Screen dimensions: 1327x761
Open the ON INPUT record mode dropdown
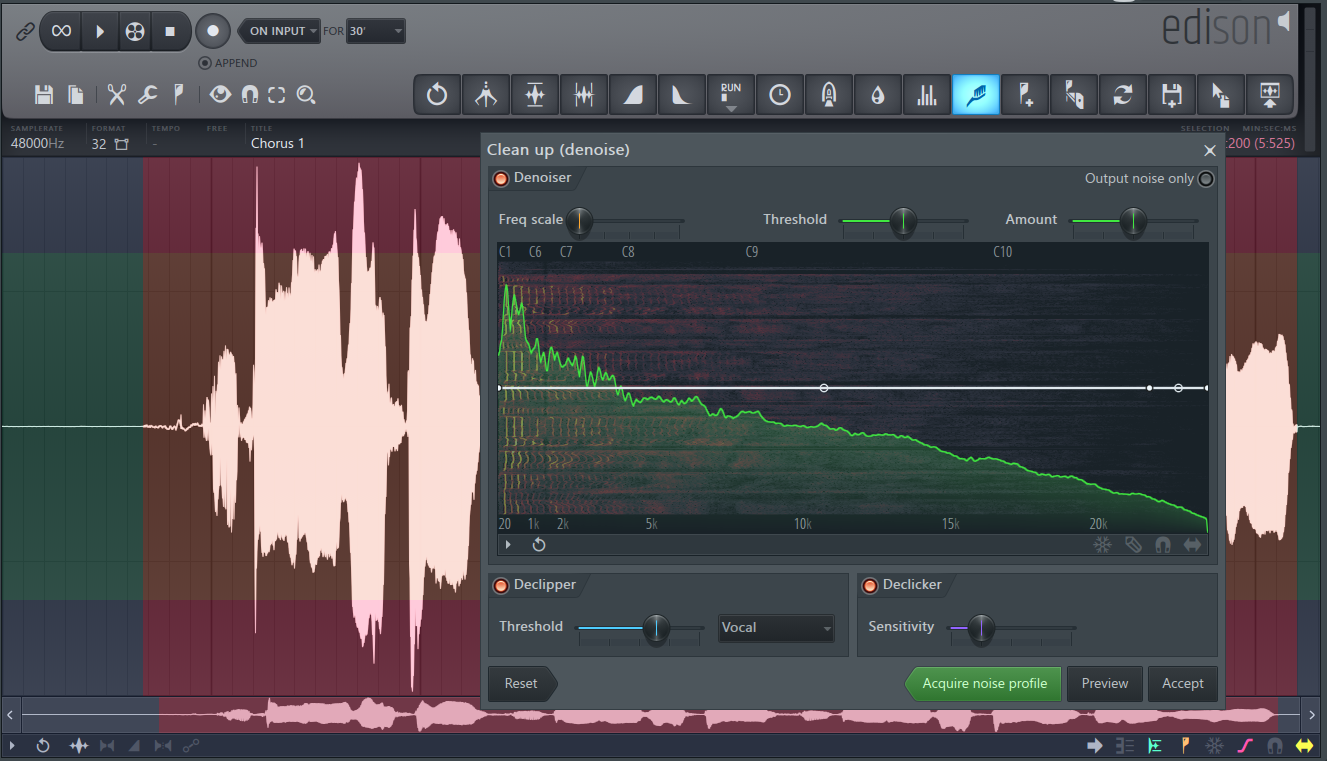pyautogui.click(x=279, y=31)
